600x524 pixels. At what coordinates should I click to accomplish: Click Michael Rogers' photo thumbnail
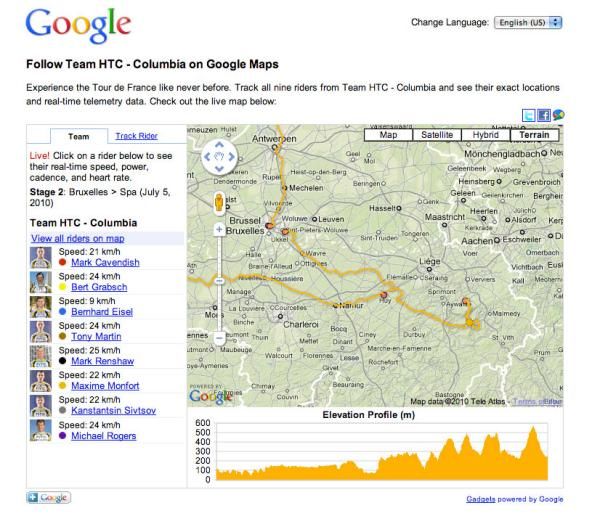click(41, 431)
